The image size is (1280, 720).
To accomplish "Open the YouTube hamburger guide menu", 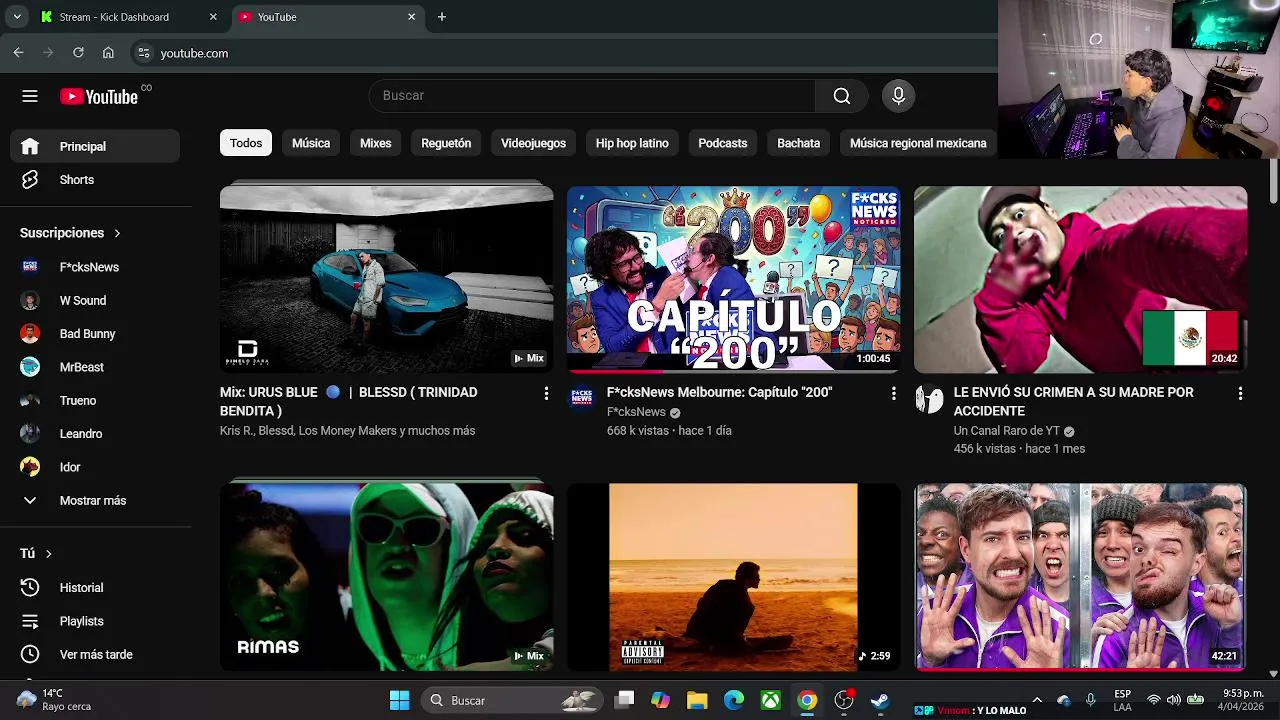I will click(x=30, y=96).
